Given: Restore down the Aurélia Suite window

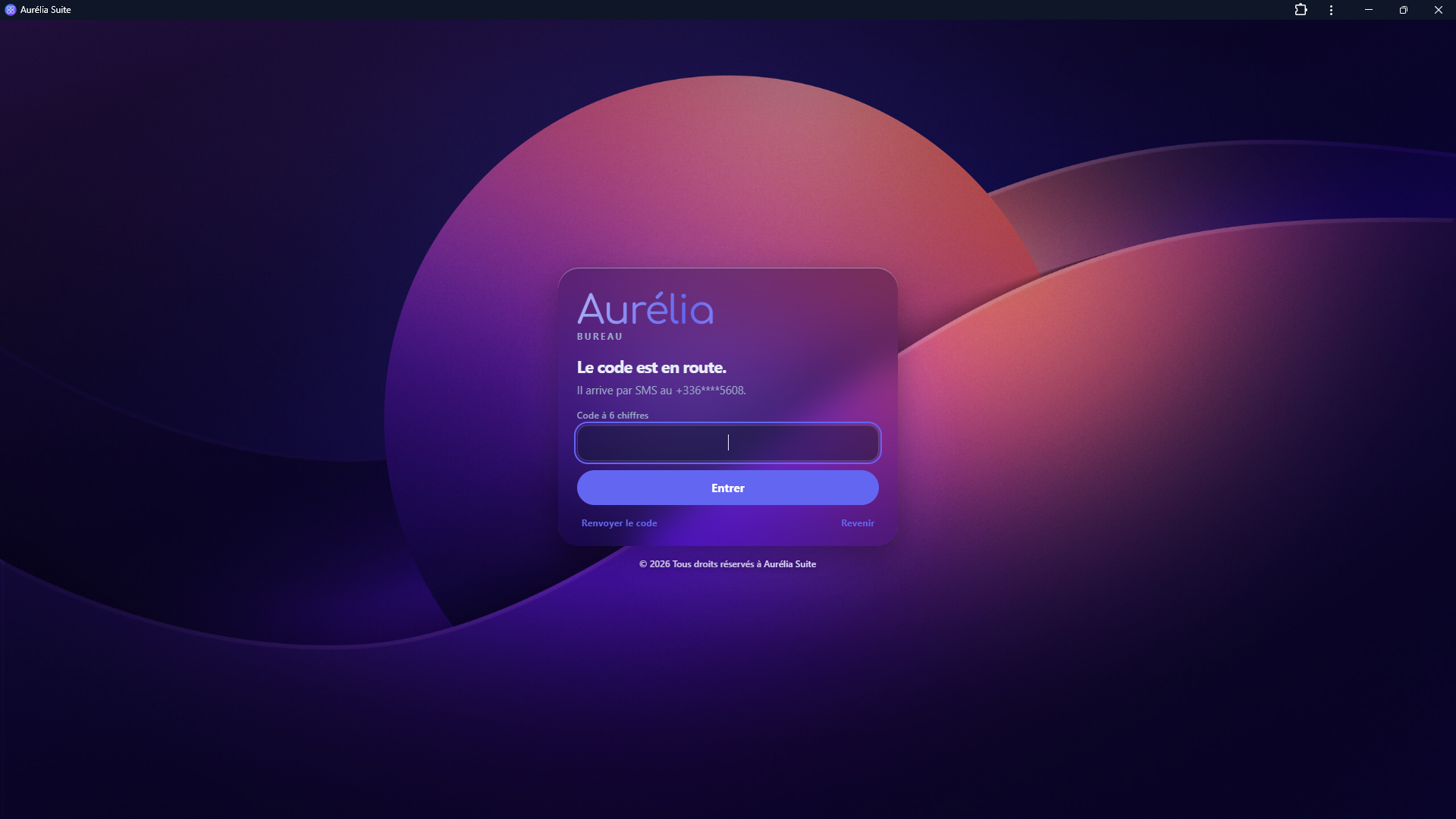Looking at the screenshot, I should click(x=1404, y=10).
